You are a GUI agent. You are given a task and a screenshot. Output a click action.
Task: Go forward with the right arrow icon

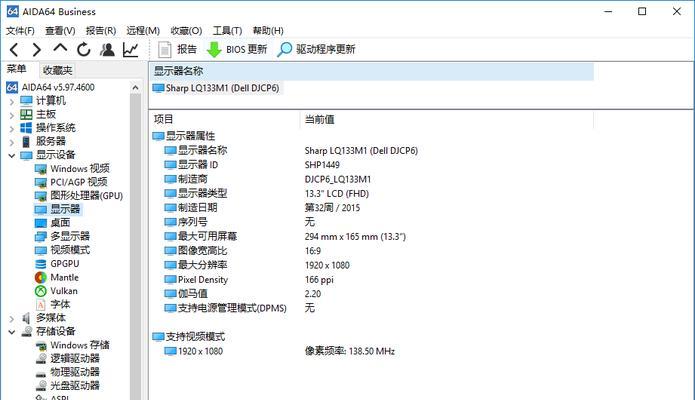coord(37,50)
